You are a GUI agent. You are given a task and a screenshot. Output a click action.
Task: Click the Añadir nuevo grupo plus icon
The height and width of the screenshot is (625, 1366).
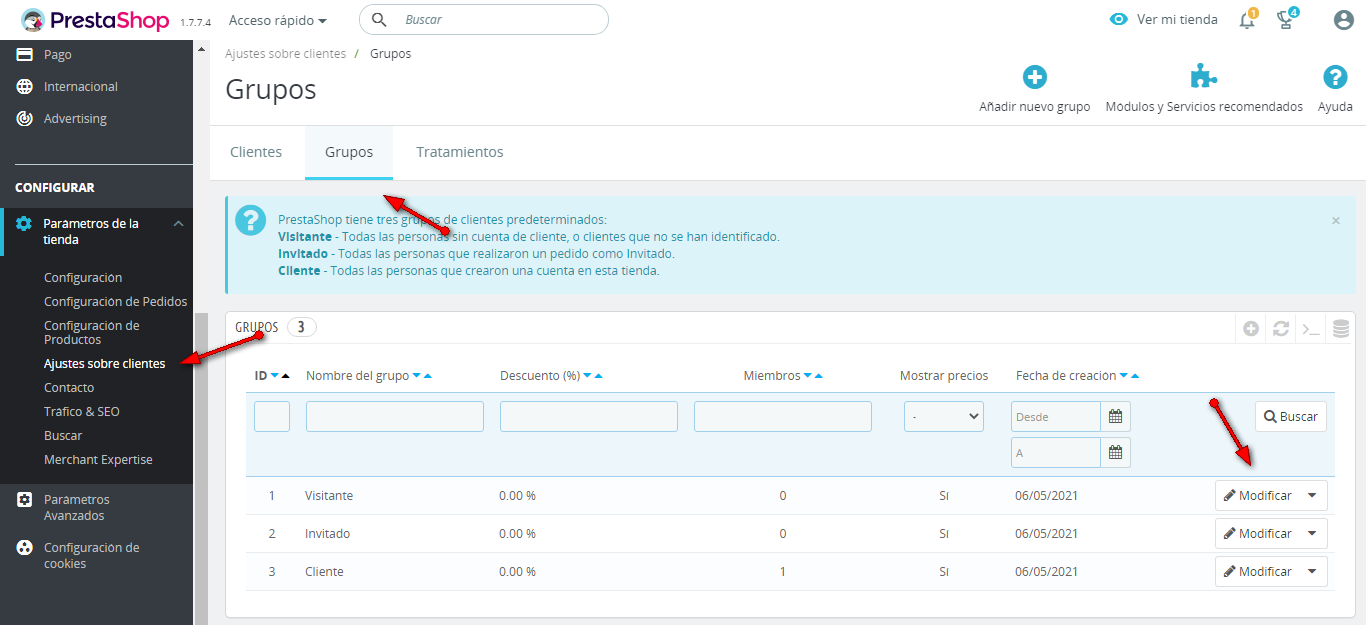click(x=1035, y=77)
